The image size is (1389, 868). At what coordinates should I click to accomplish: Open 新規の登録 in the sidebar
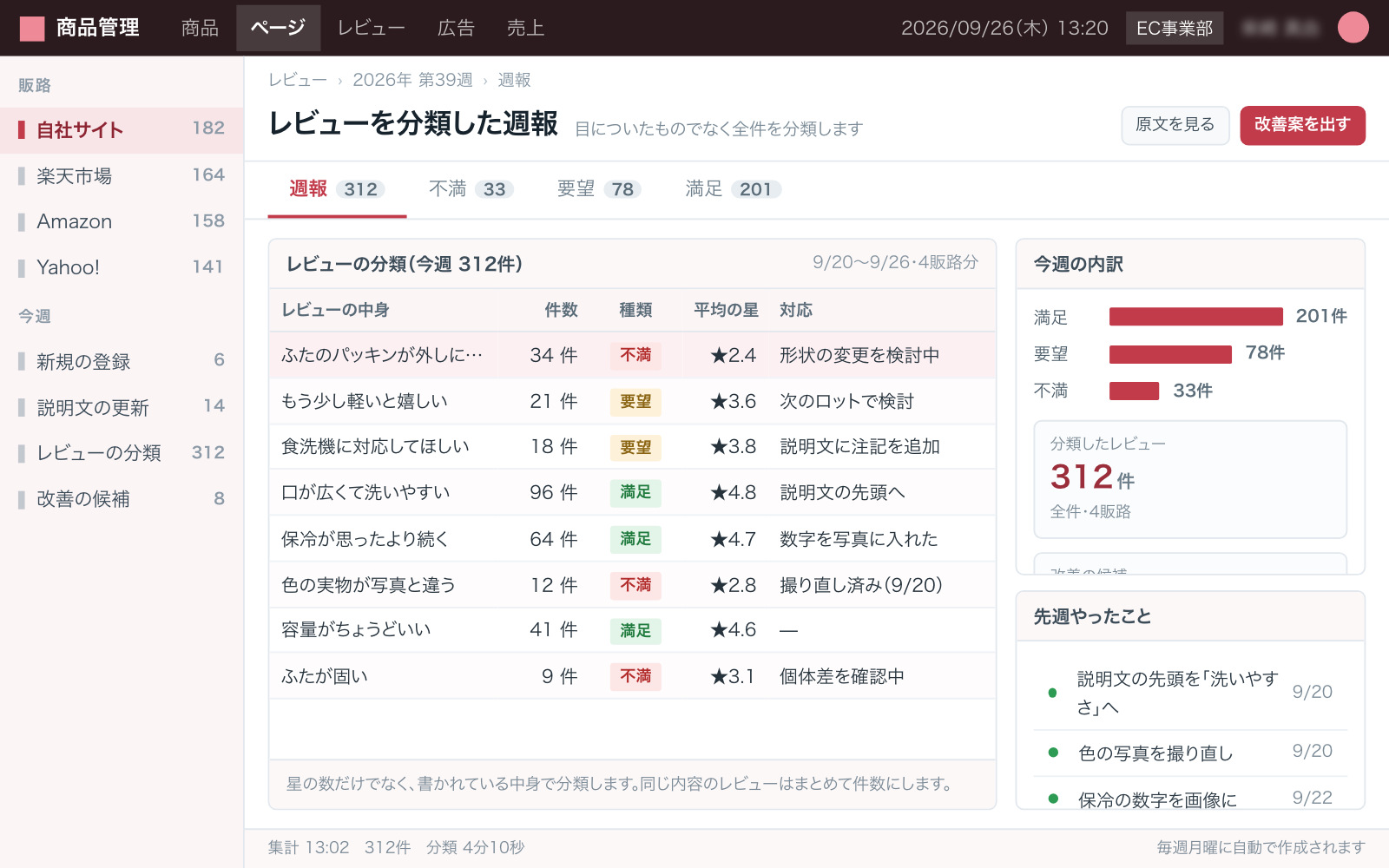[x=122, y=361]
